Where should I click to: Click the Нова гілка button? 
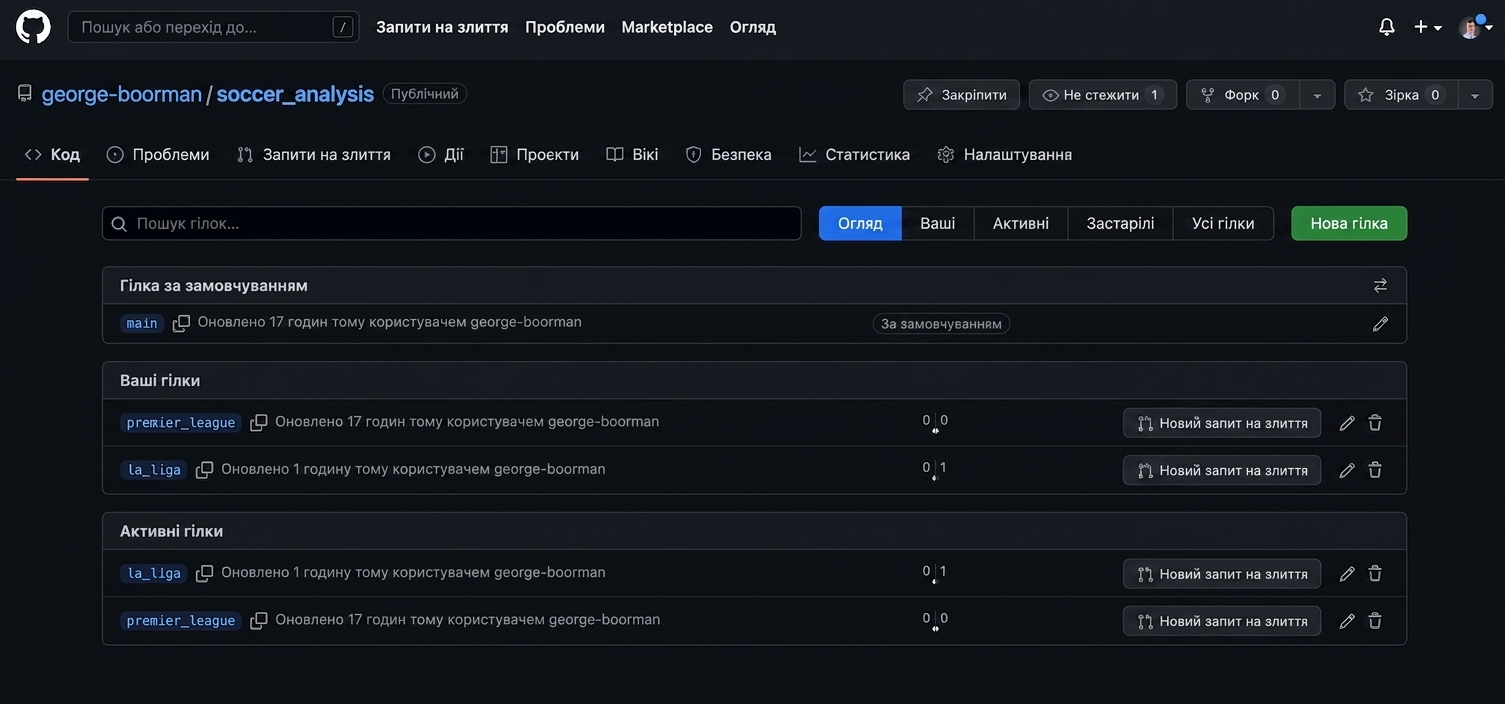1349,224
